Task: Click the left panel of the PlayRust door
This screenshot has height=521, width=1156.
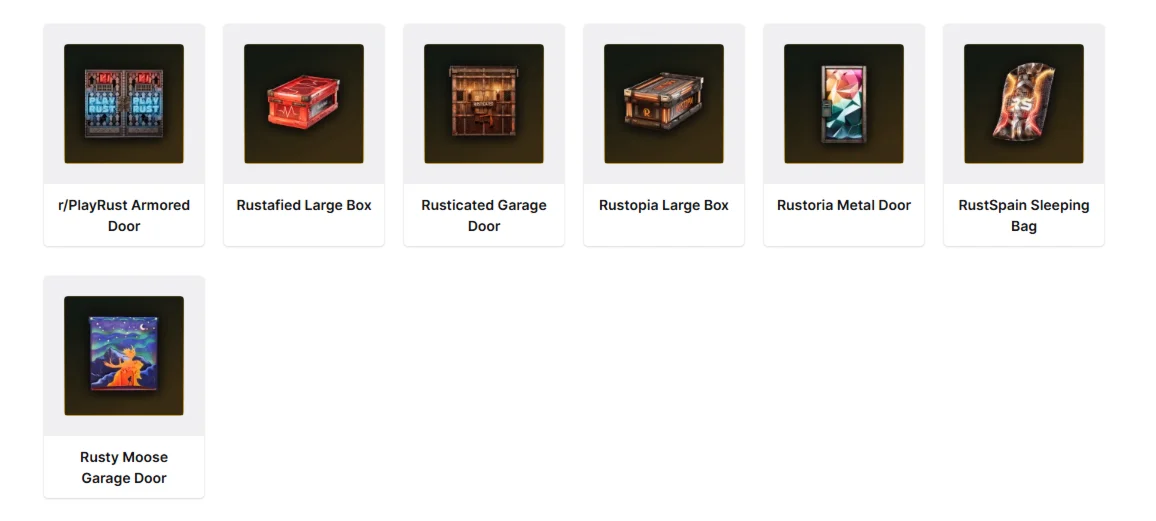Action: click(103, 104)
